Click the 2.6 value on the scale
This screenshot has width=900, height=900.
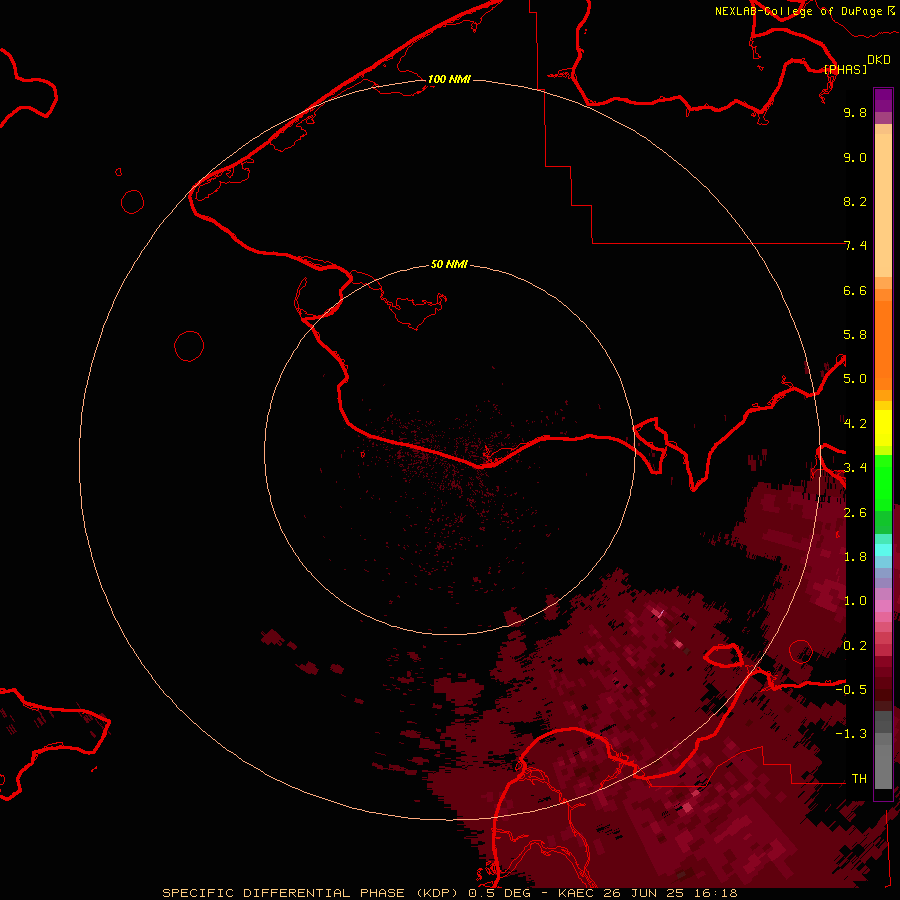point(855,513)
